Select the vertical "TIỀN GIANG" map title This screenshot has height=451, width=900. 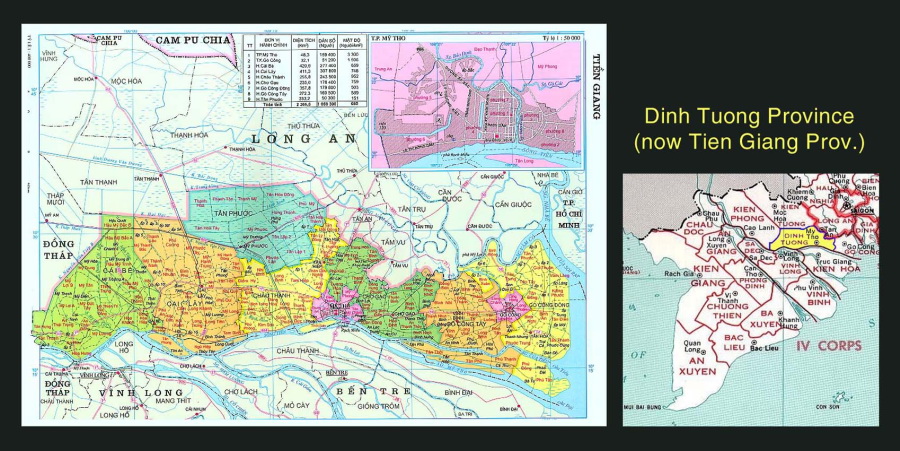596,87
